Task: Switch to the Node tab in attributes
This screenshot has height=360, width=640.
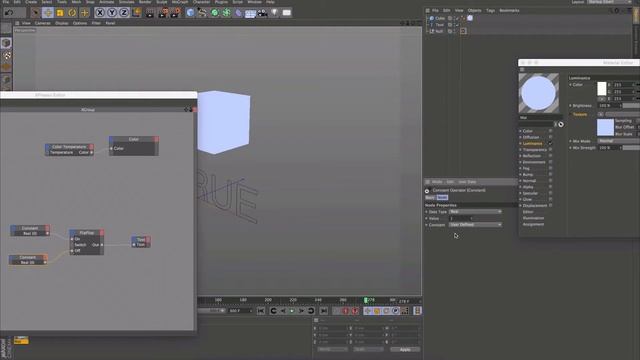Action: click(x=442, y=198)
